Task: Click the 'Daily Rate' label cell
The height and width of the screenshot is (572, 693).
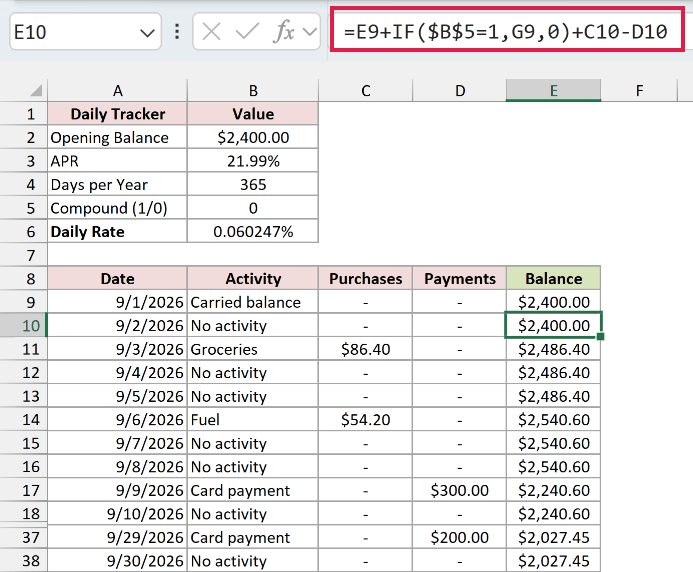Action: 118,232
